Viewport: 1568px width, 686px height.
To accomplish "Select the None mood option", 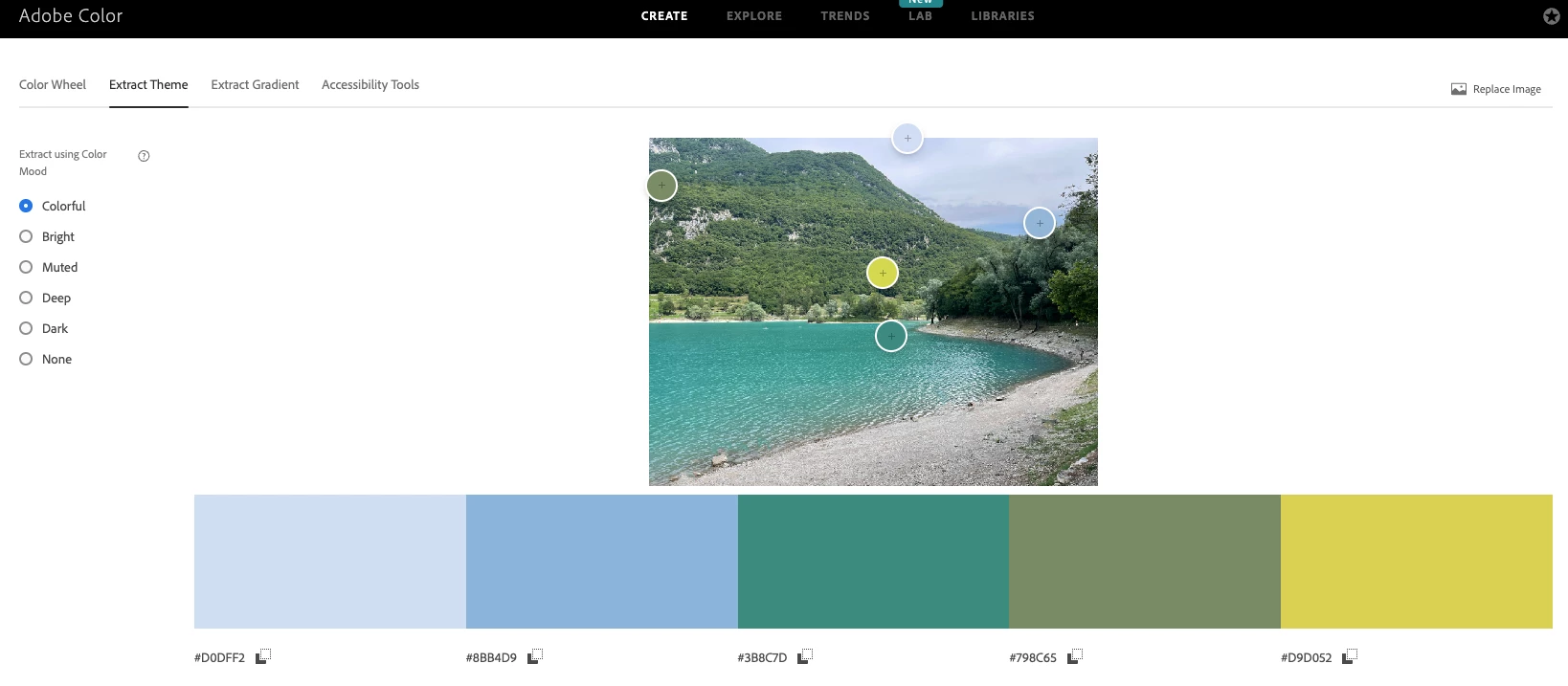I will [46, 359].
